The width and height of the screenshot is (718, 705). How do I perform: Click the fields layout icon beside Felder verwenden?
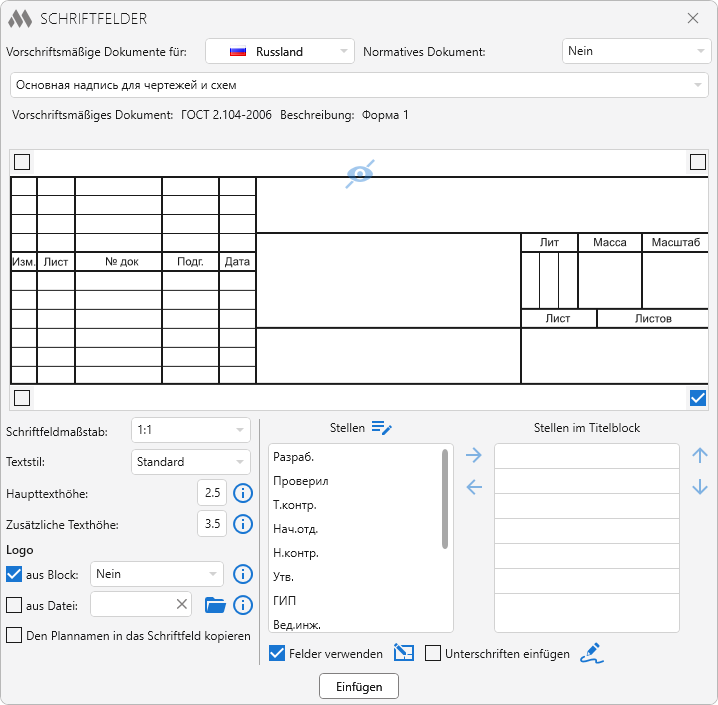click(403, 654)
